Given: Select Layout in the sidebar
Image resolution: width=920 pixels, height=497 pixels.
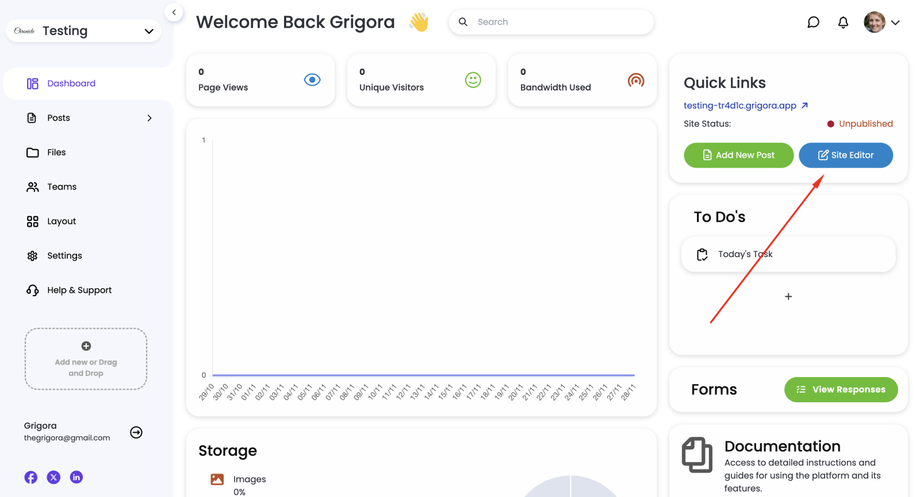Looking at the screenshot, I should tap(61, 222).
